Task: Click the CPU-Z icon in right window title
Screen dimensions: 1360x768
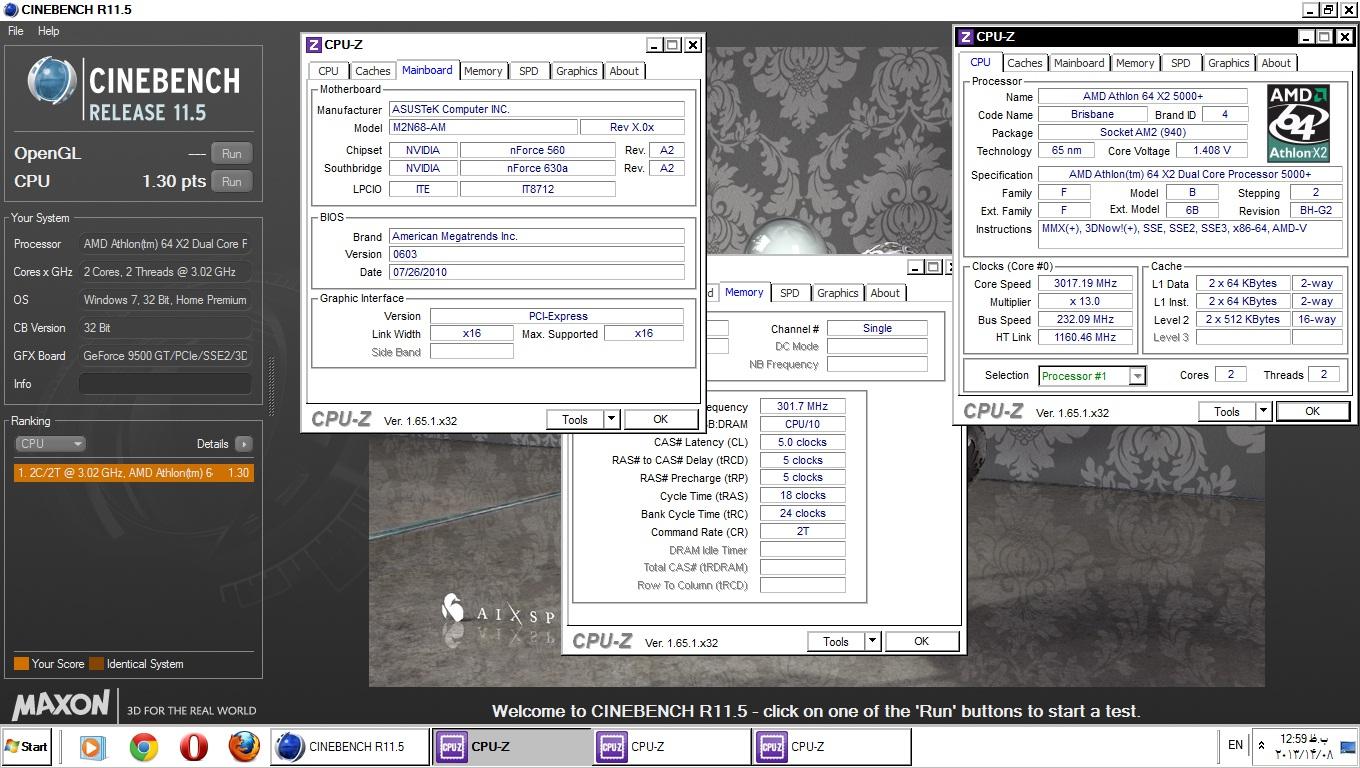Action: pyautogui.click(x=966, y=37)
